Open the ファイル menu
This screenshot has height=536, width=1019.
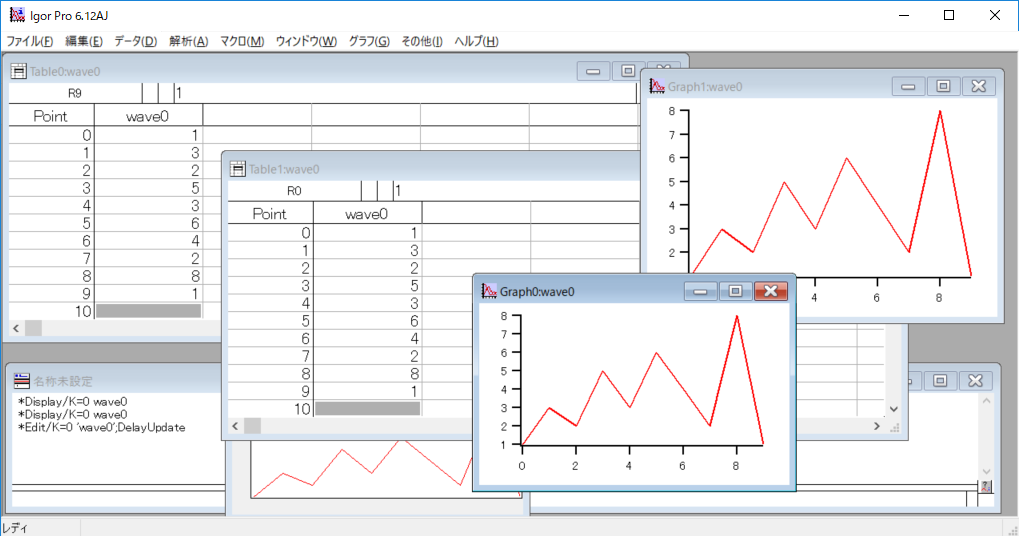coord(30,41)
